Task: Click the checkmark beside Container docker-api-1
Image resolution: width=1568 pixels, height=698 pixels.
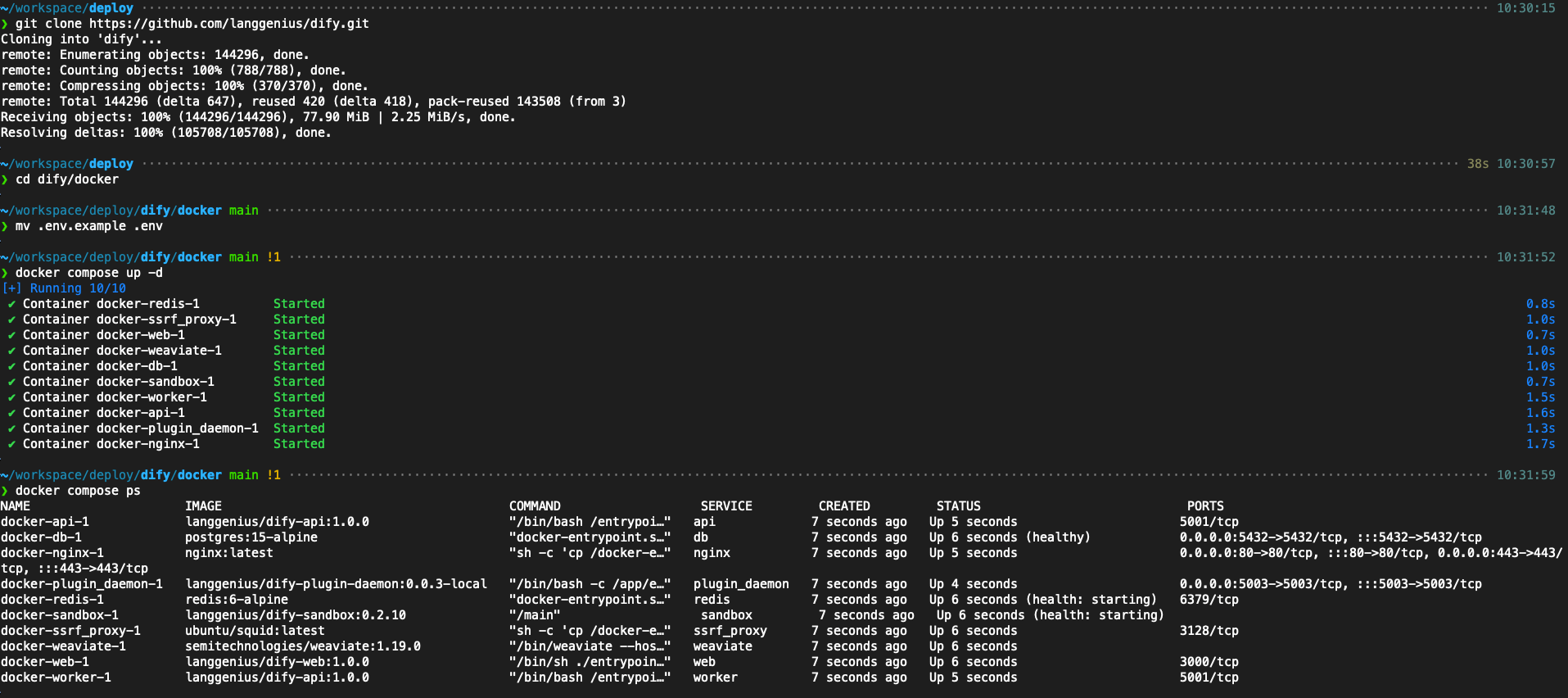Action: [11, 413]
